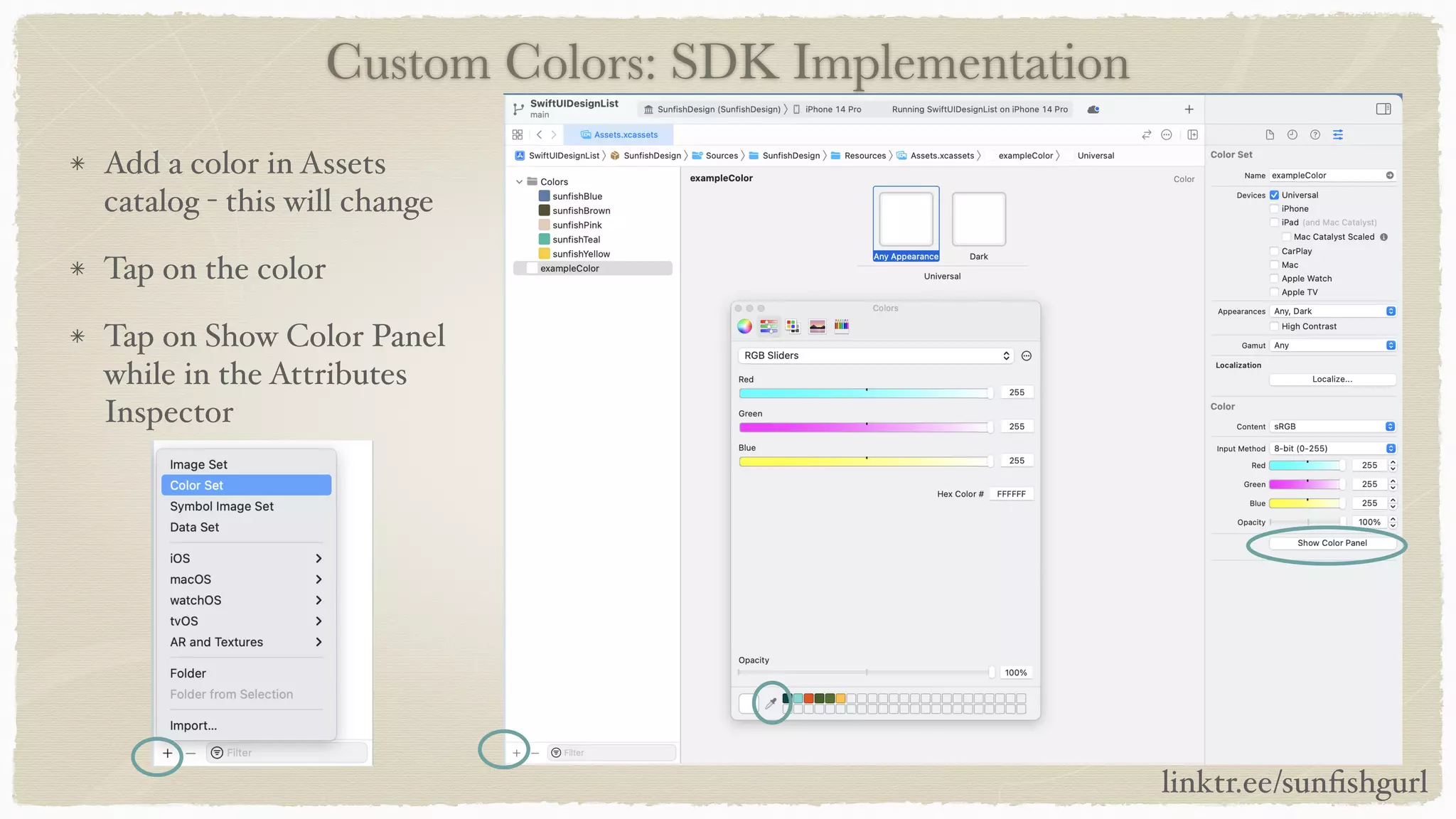This screenshot has height=819, width=1456.
Task: Open the Gamut dropdown
Action: [x=1333, y=346]
